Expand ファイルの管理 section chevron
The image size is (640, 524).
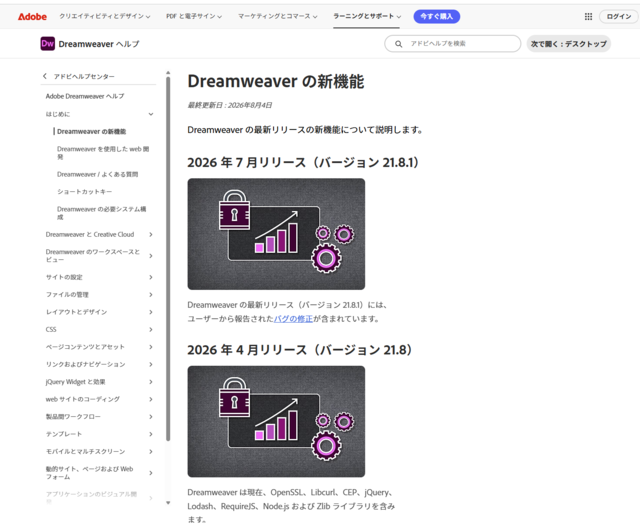[151, 295]
